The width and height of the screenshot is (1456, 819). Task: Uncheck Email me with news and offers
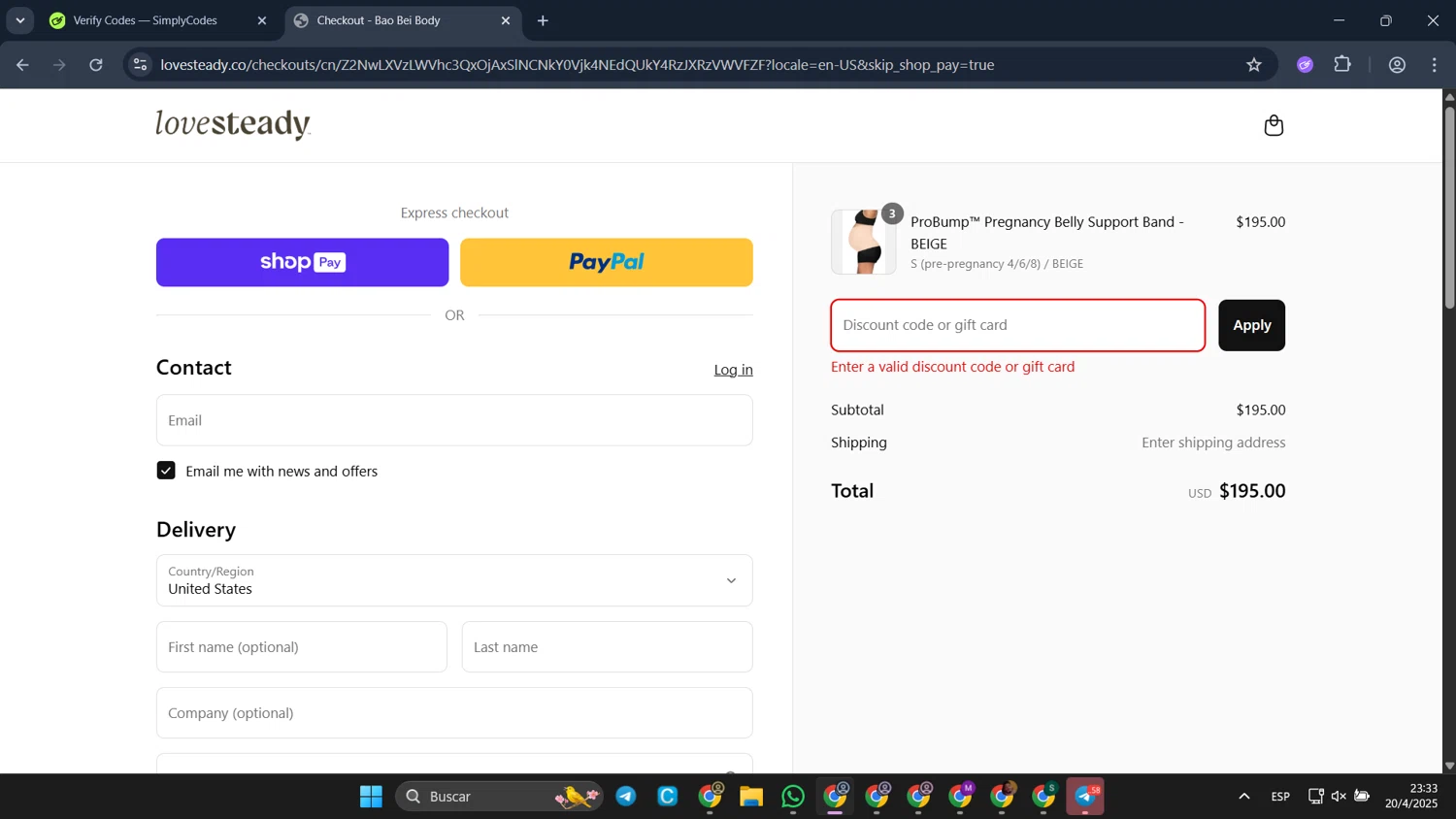coord(166,471)
